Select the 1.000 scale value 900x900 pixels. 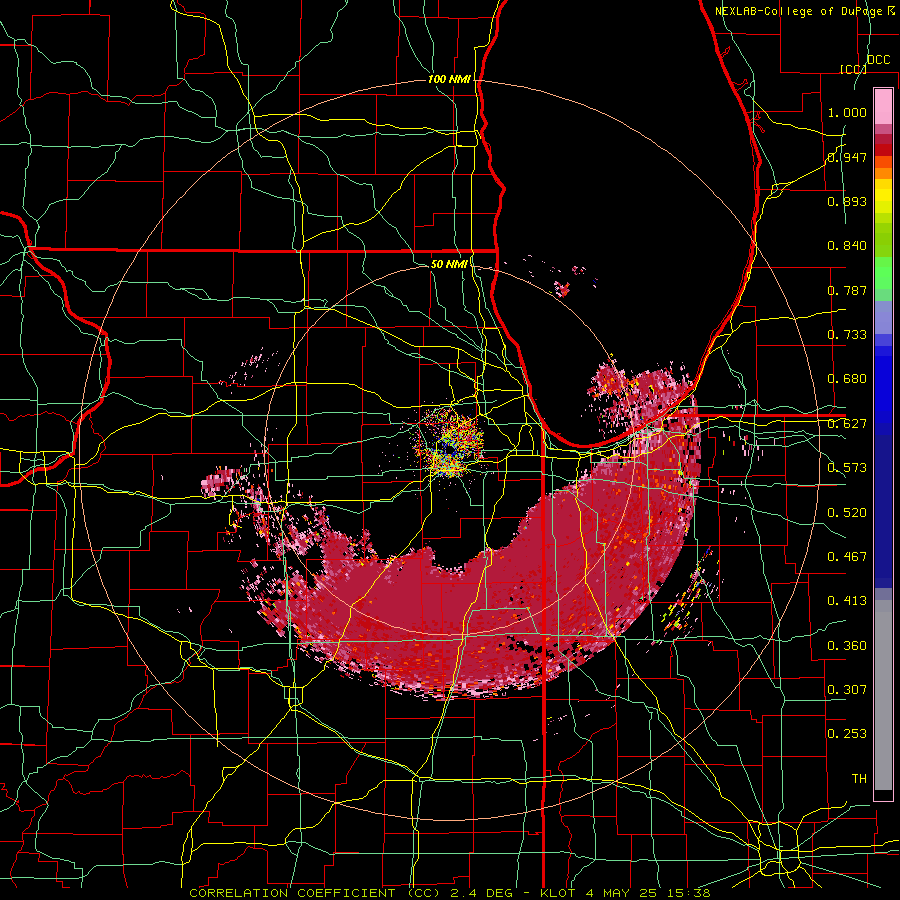point(847,112)
